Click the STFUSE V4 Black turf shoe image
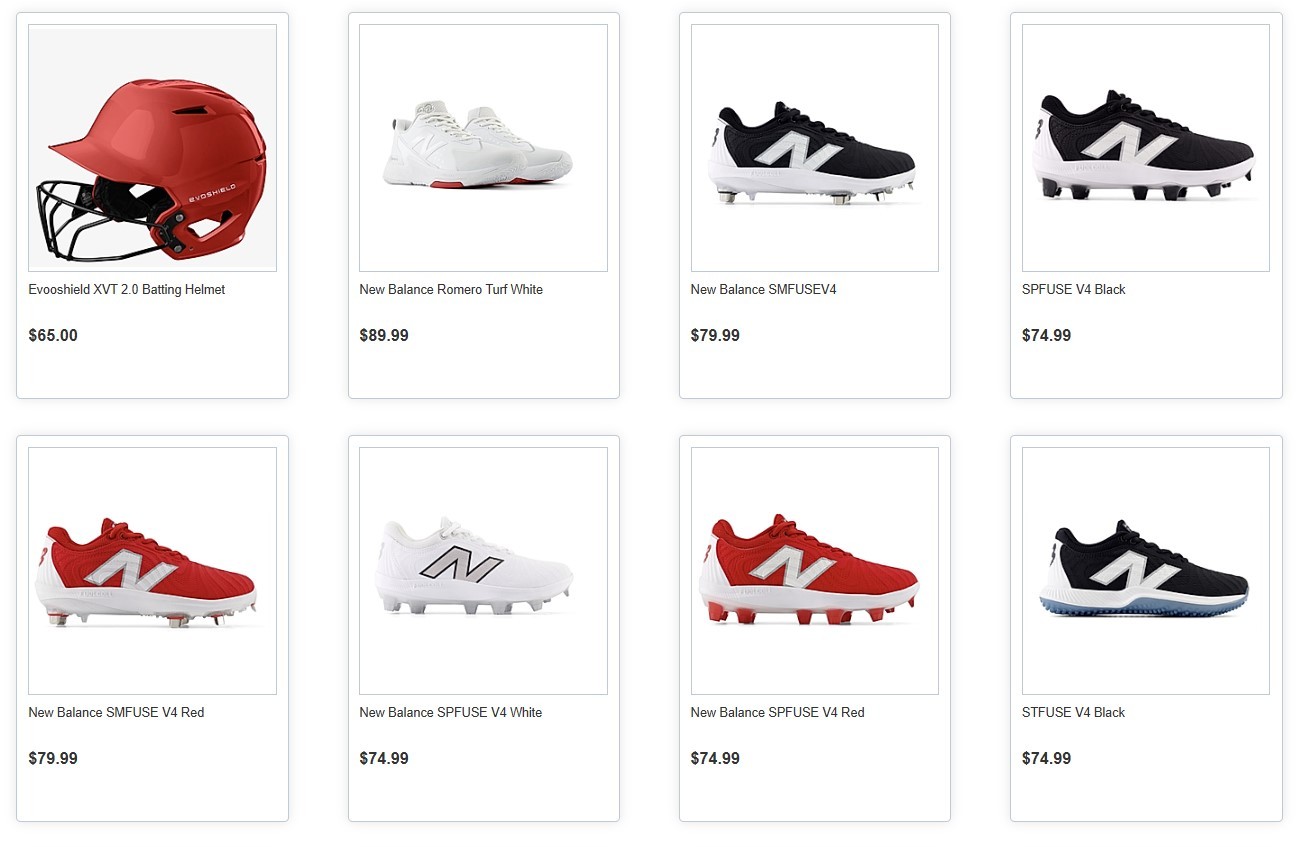 coord(1145,571)
